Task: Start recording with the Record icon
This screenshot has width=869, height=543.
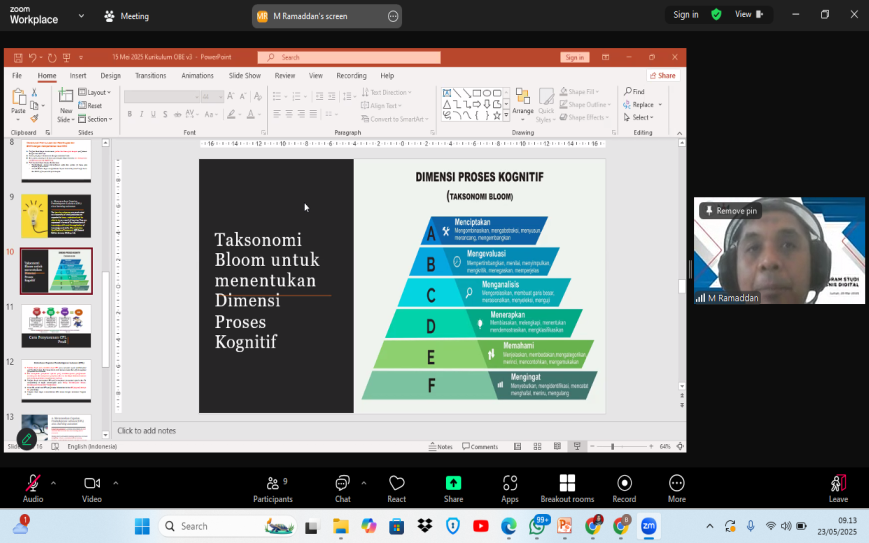Action: pos(624,484)
